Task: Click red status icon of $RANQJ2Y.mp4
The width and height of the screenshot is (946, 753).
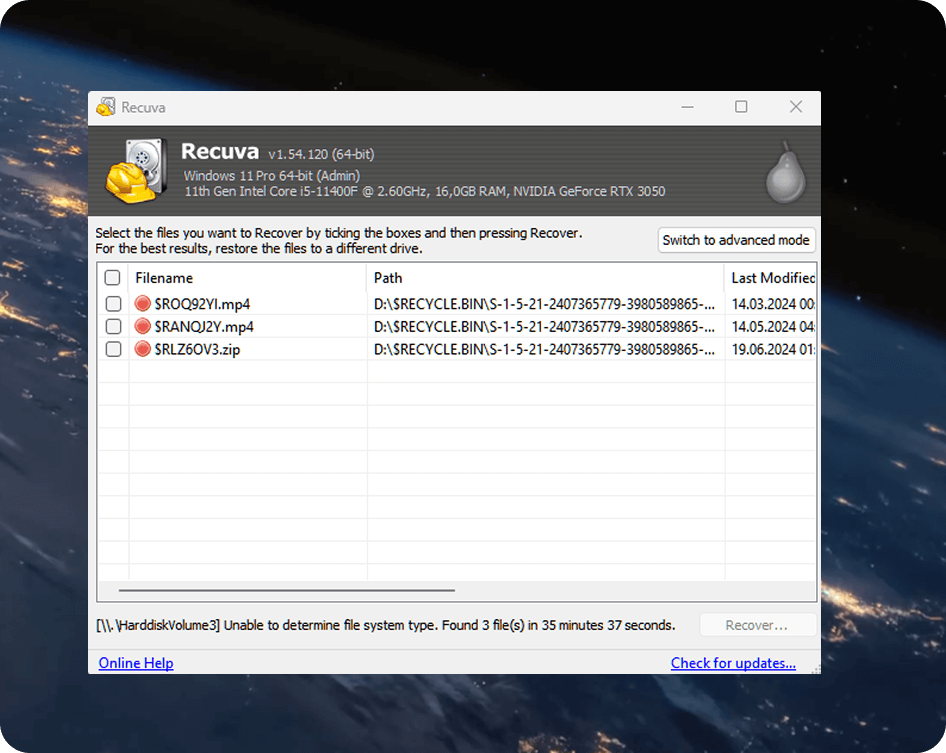Action: (142, 326)
